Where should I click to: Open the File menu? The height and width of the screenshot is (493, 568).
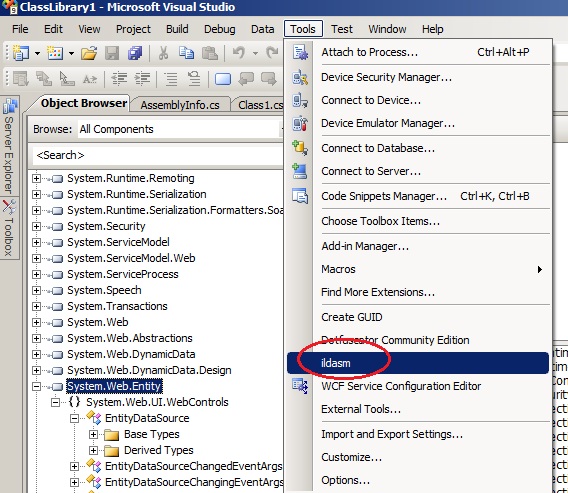[x=20, y=29]
